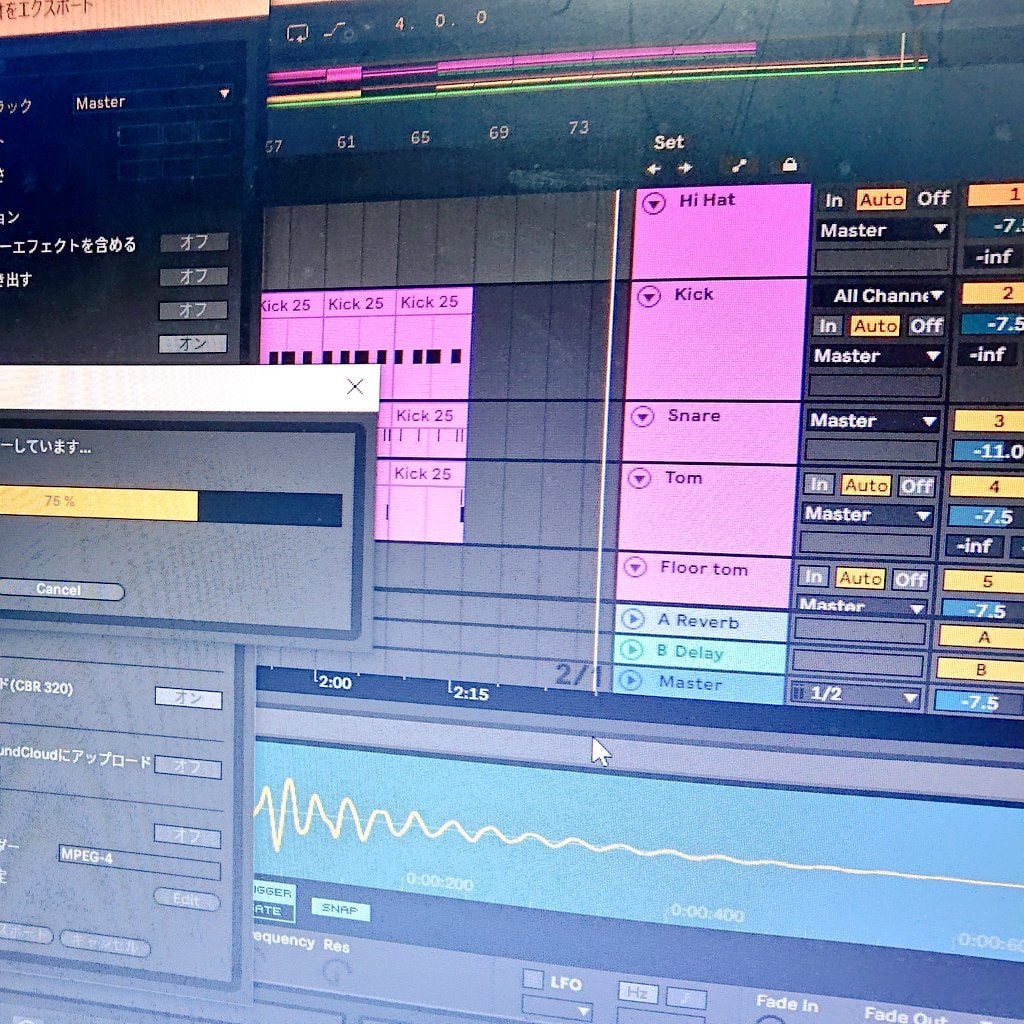Click Snare track activator 3
The image size is (1024, 1024).
coord(989,421)
